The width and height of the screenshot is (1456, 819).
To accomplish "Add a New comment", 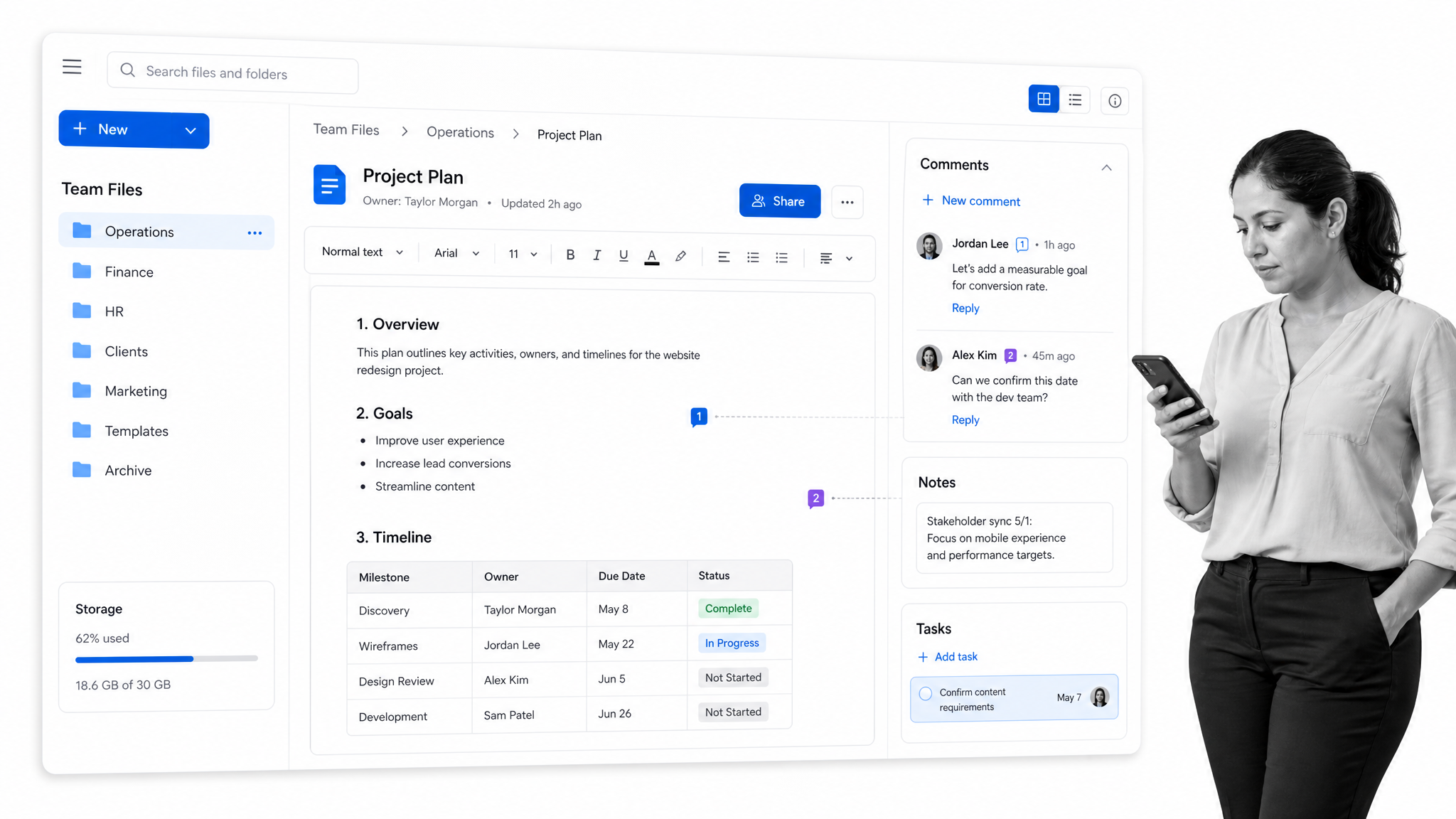I will [970, 201].
